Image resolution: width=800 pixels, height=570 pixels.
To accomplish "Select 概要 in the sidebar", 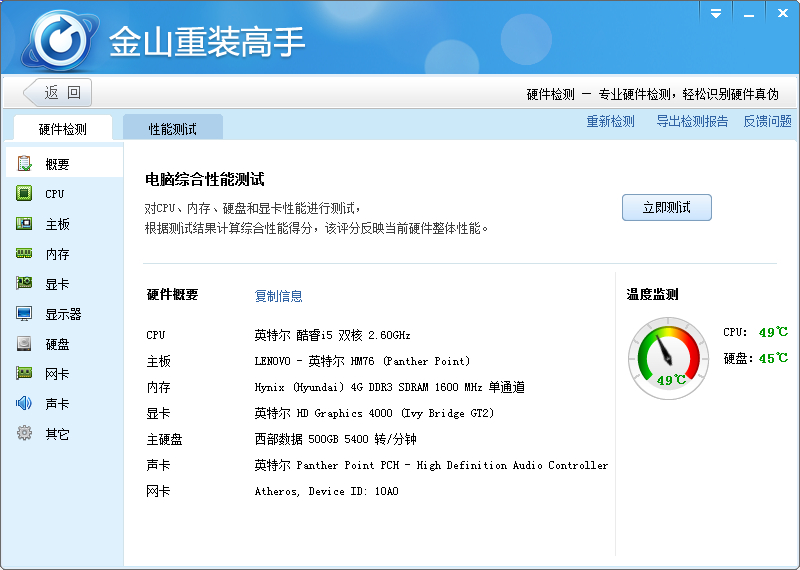I will (x=57, y=164).
